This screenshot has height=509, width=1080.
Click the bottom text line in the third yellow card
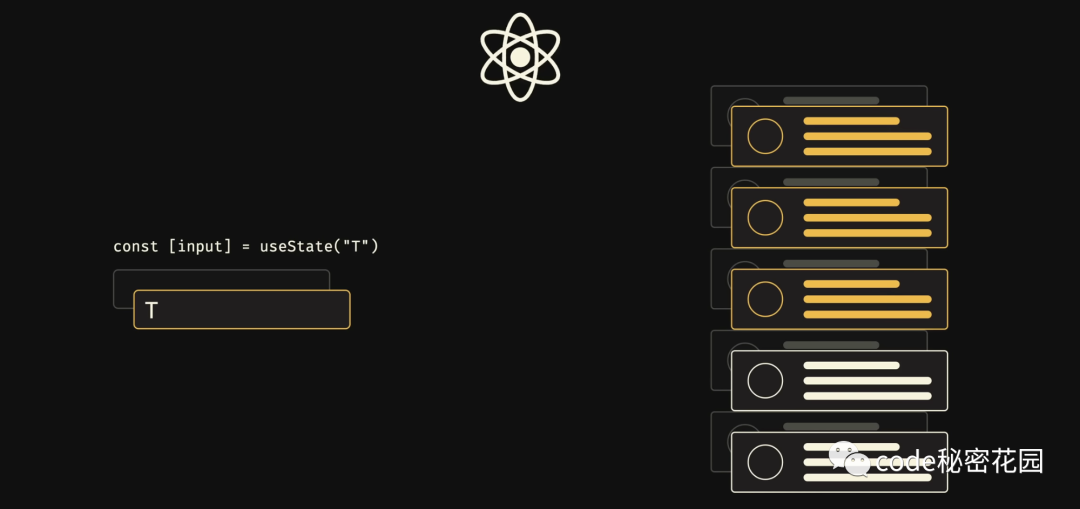(867, 314)
